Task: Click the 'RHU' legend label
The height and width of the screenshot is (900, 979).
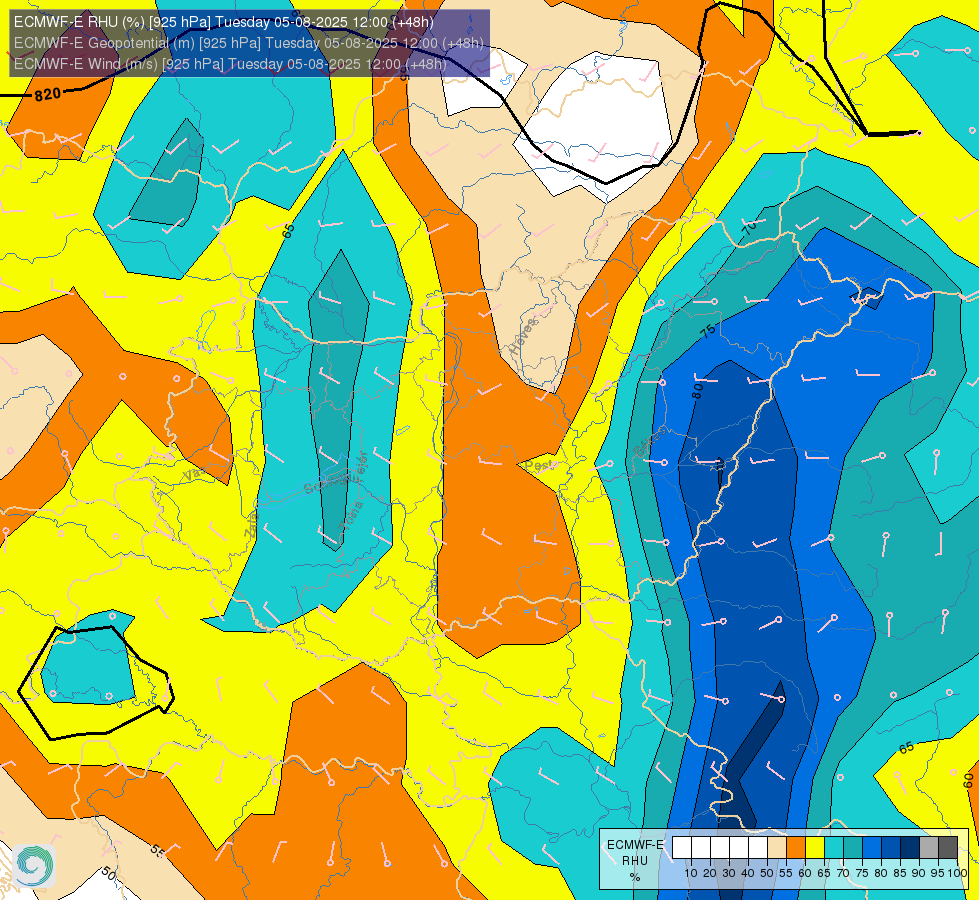Action: [635, 861]
